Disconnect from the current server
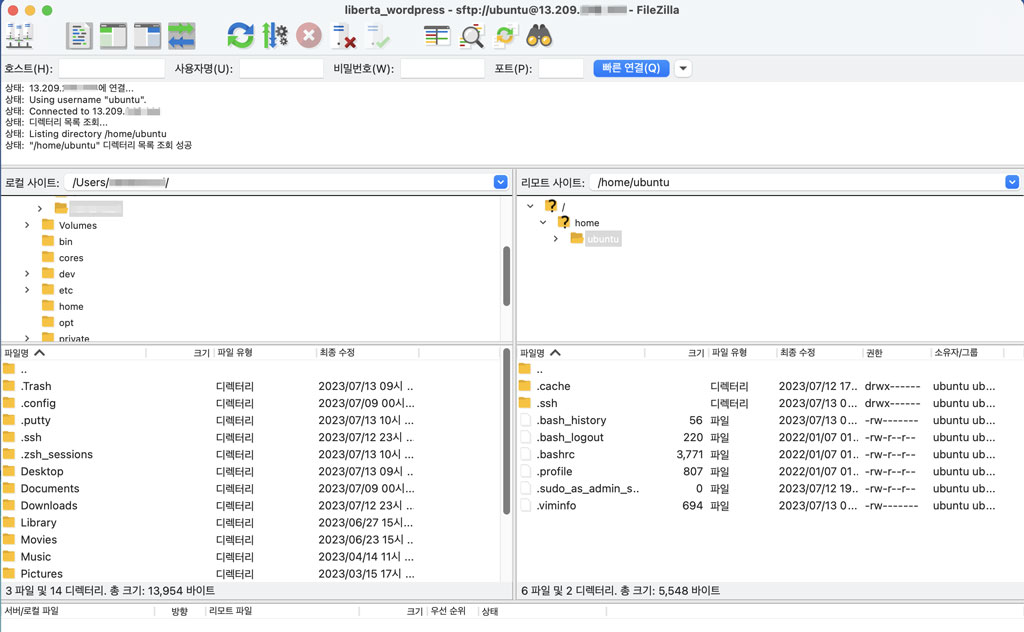 tap(343, 37)
